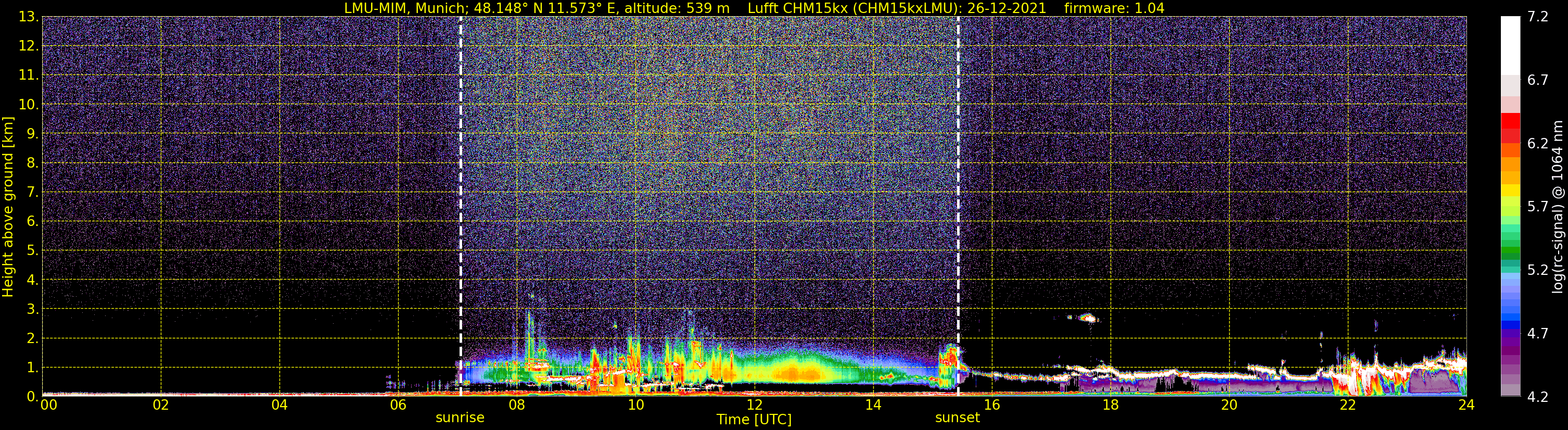This screenshot has width=1568, height=430.
Task: Click "altitude: 539 m" in the plot title
Action: coord(677,8)
